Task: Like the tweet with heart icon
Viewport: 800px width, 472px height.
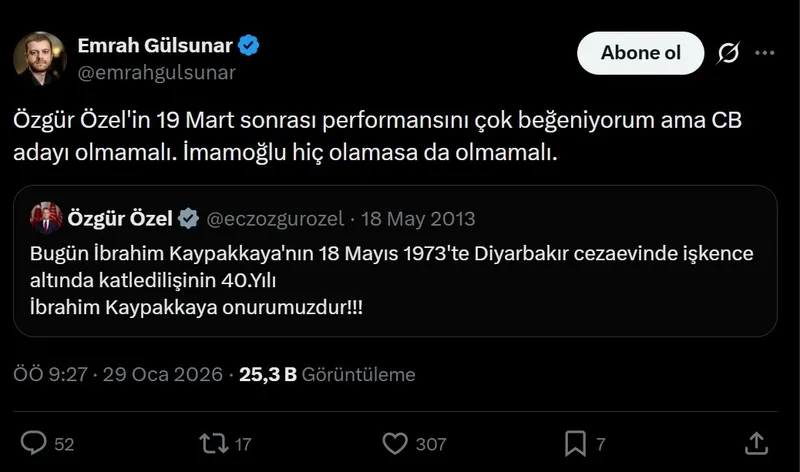Action: (x=397, y=442)
